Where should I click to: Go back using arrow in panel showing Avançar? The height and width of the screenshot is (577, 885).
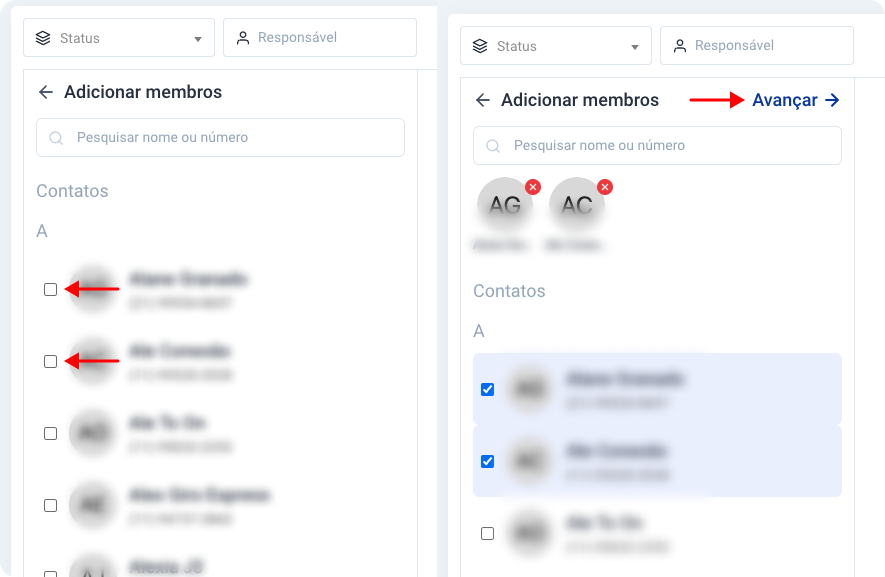483,100
